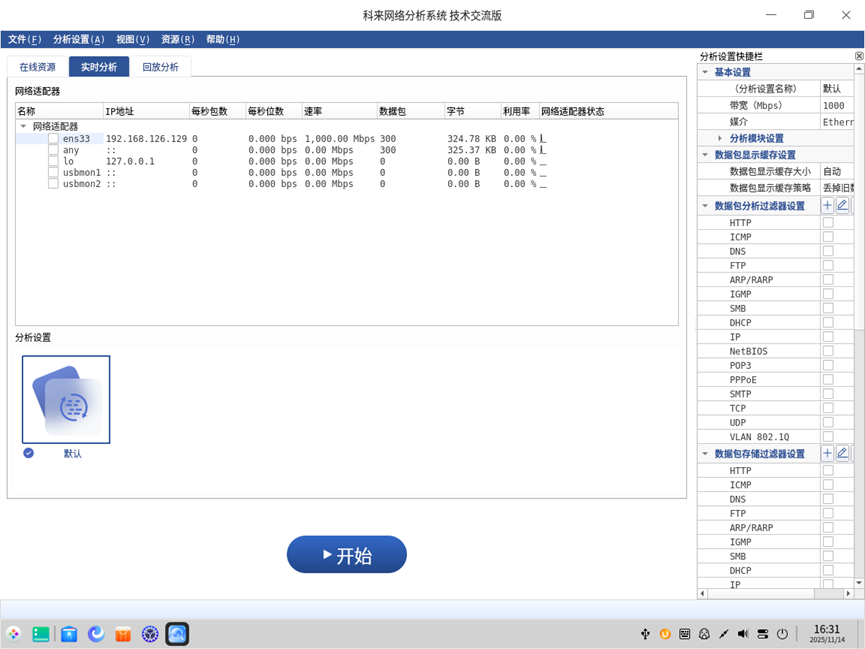Image resolution: width=865 pixels, height=649 pixels.
Task: Expand the 分析模块设置 section
Action: pos(719,139)
